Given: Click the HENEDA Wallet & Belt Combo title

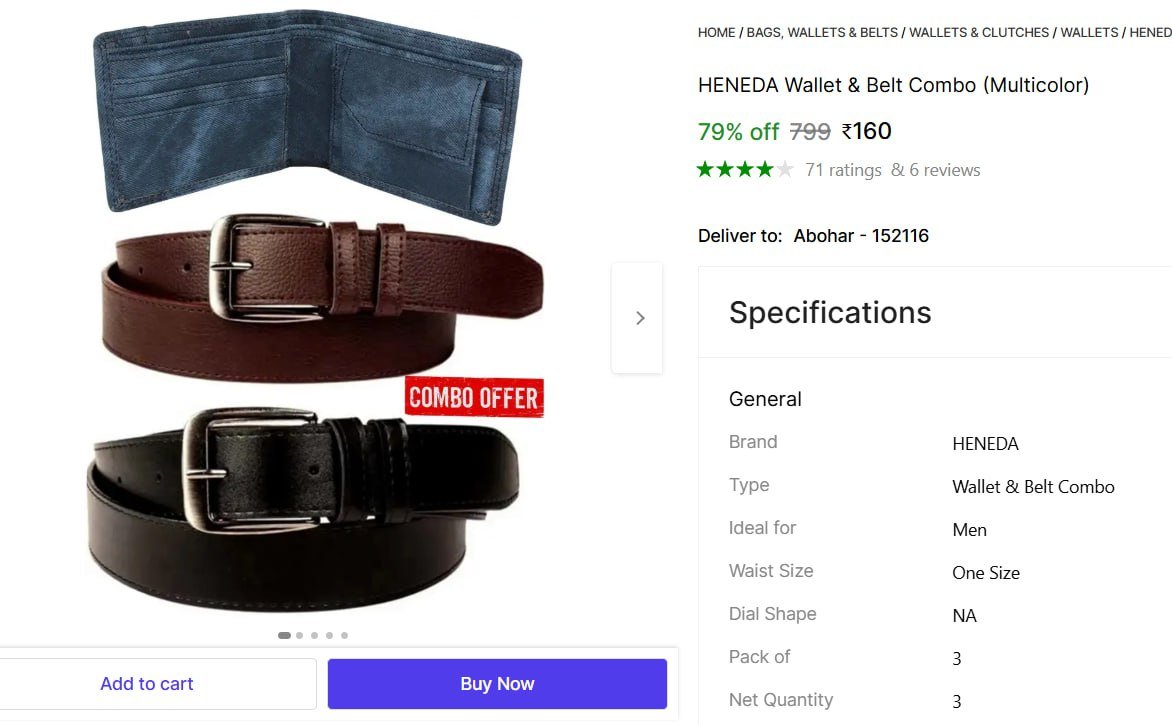Looking at the screenshot, I should pyautogui.click(x=893, y=85).
